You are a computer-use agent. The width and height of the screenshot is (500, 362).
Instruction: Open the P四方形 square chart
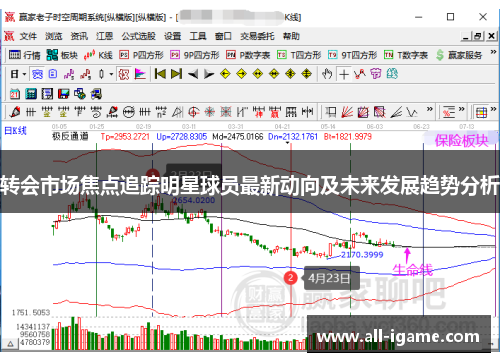click(x=142, y=55)
